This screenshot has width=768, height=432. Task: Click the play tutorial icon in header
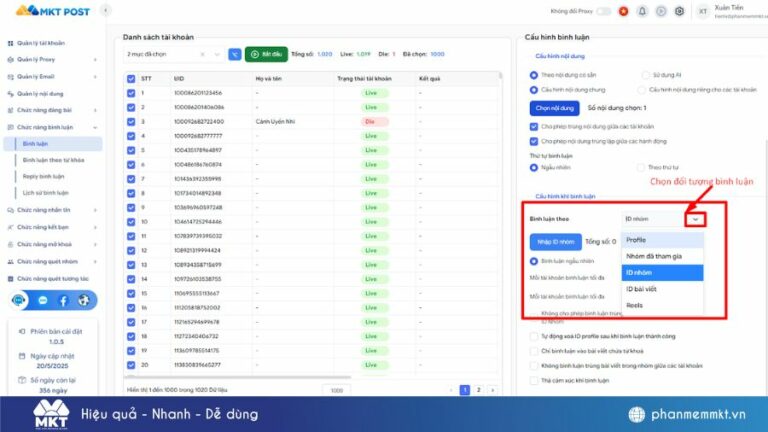[661, 11]
